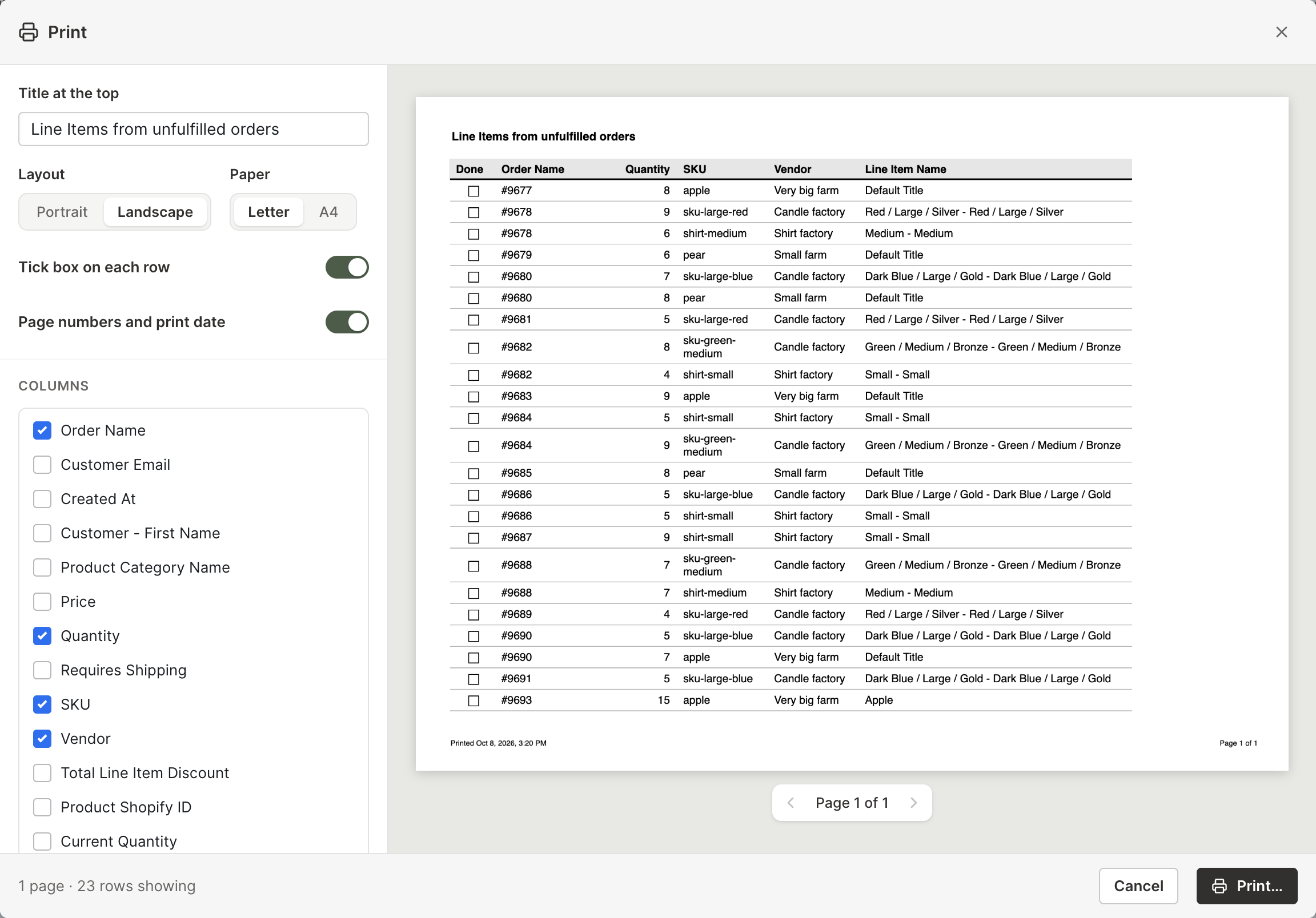1316x918 pixels.
Task: Edit the 'Title at the top' text field
Action: (193, 129)
